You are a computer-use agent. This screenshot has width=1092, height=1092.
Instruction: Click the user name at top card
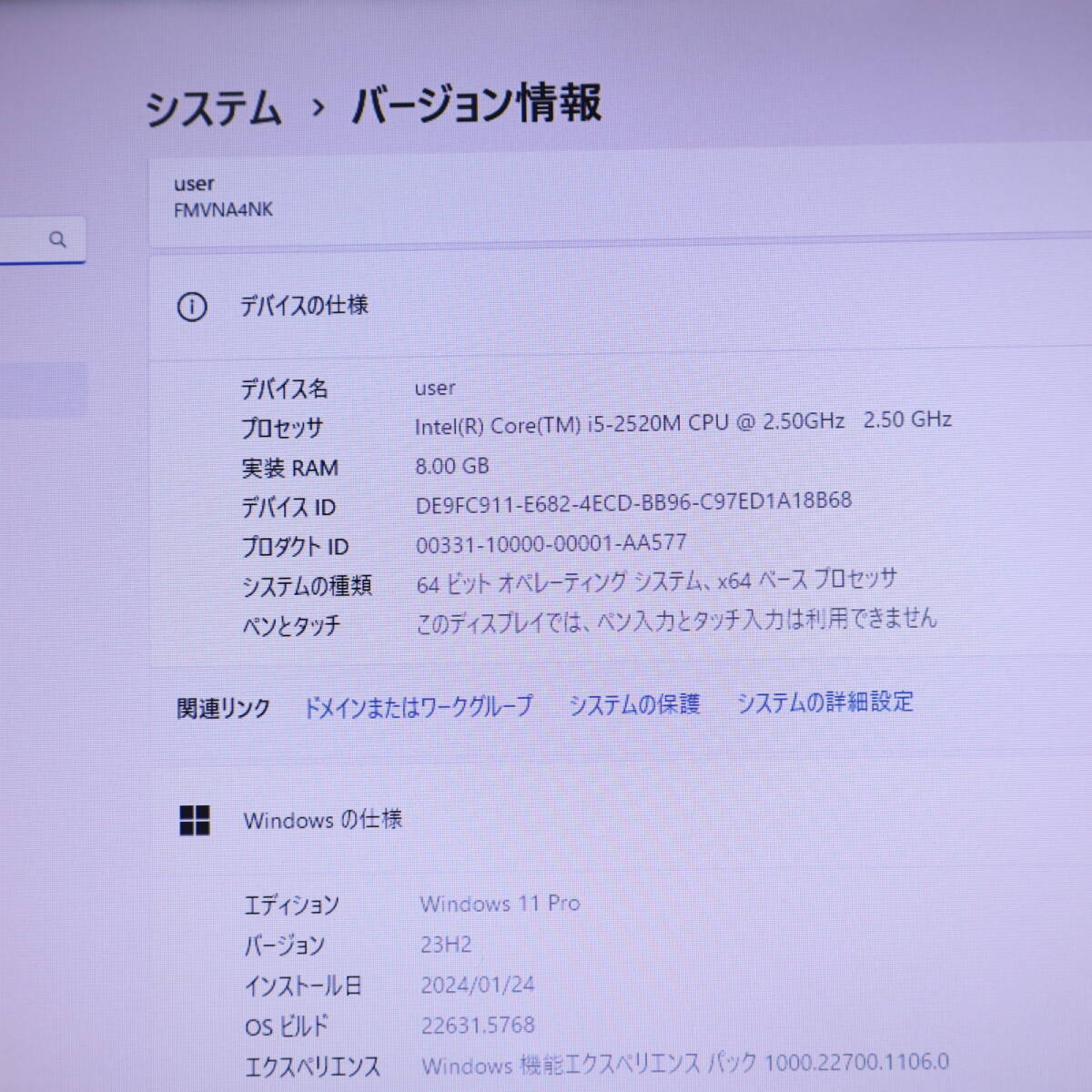[194, 185]
